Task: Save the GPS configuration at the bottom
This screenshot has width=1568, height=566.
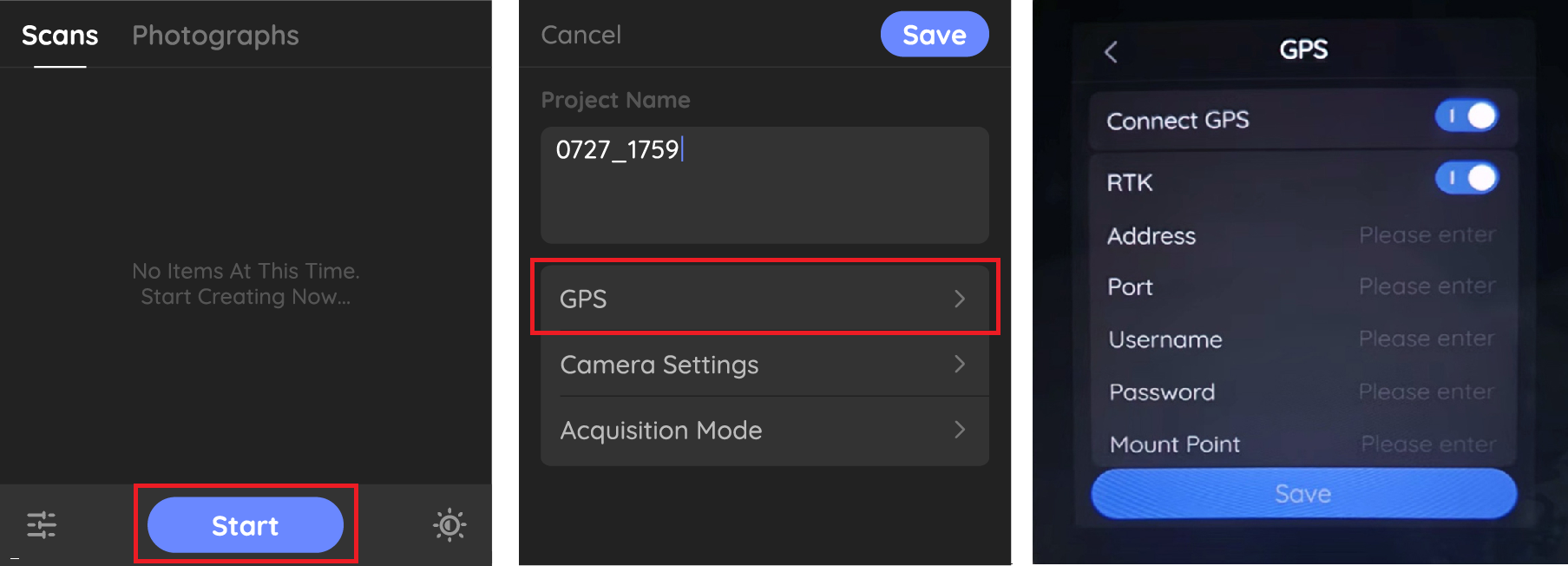Action: [1302, 494]
